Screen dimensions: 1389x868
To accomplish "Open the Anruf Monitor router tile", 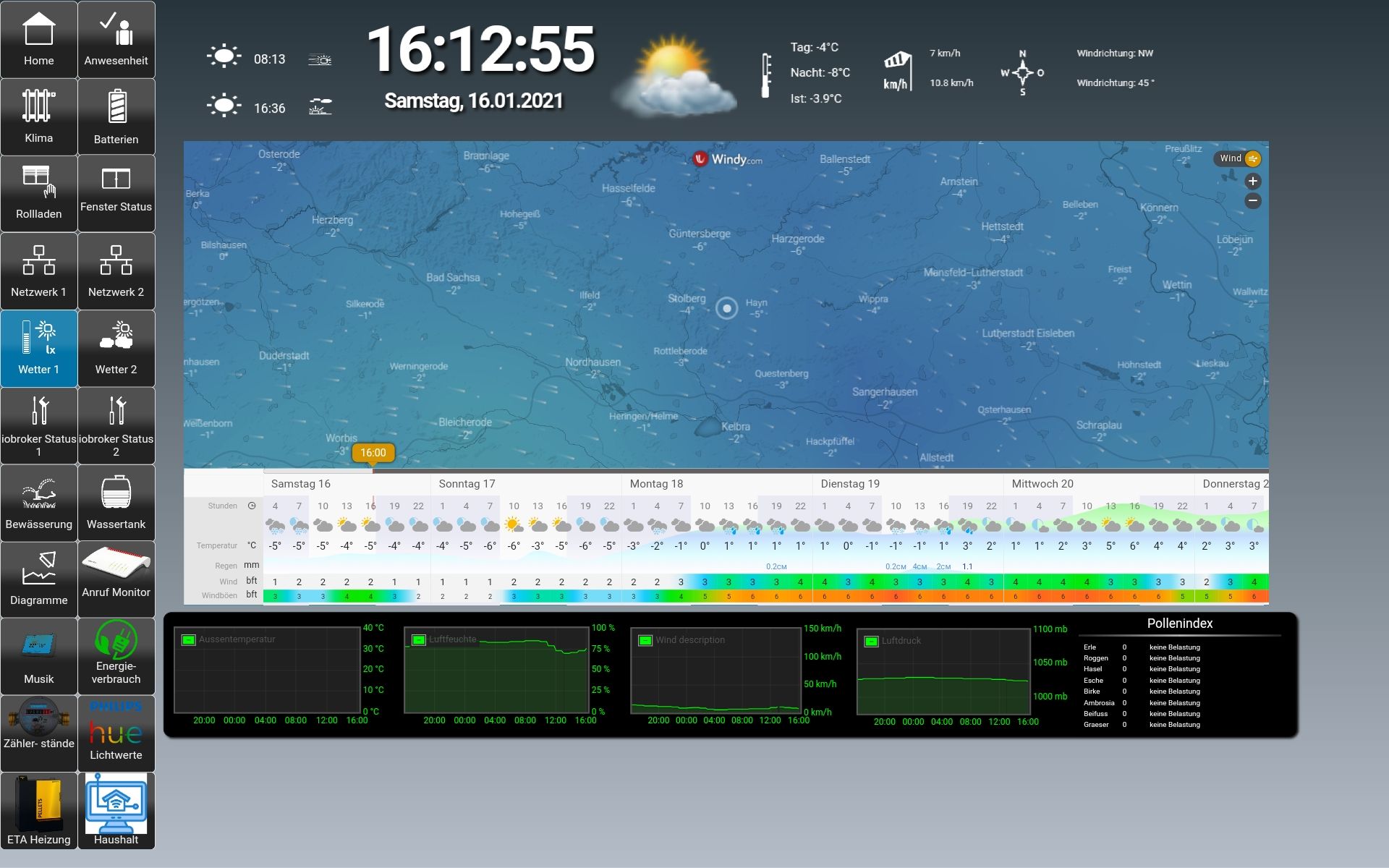I will [116, 579].
